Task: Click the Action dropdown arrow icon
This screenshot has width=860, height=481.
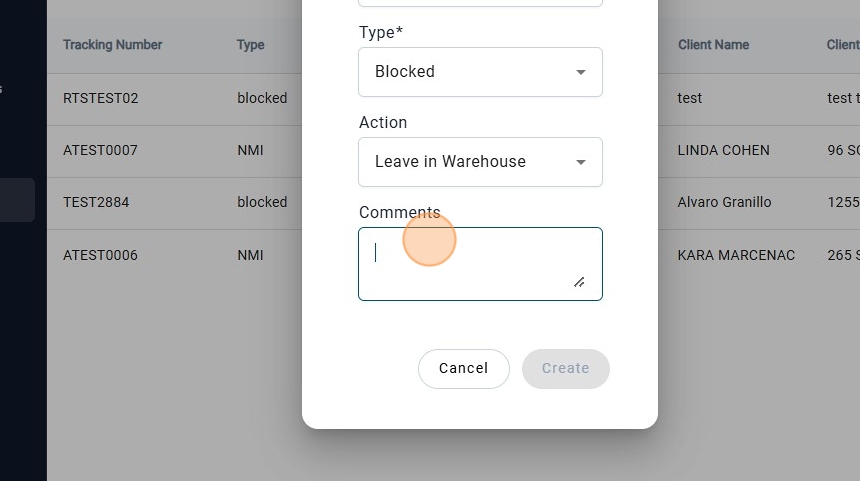Action: [x=581, y=162]
